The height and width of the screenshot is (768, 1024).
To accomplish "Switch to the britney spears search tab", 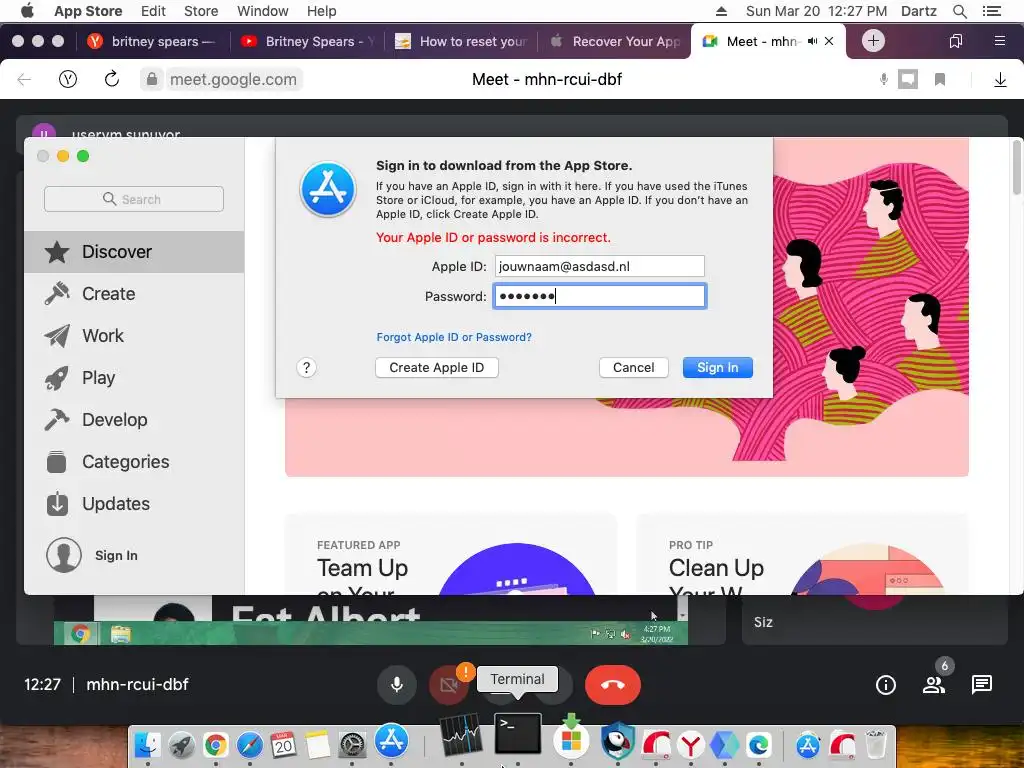I will point(153,41).
